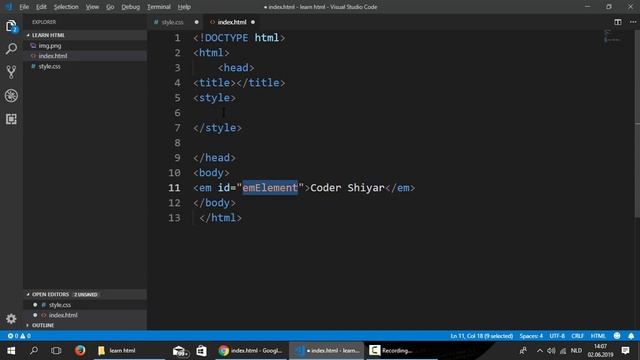Screen dimensions: 640x360
Task: Open the learn html folder taskbar window
Action: [130, 351]
